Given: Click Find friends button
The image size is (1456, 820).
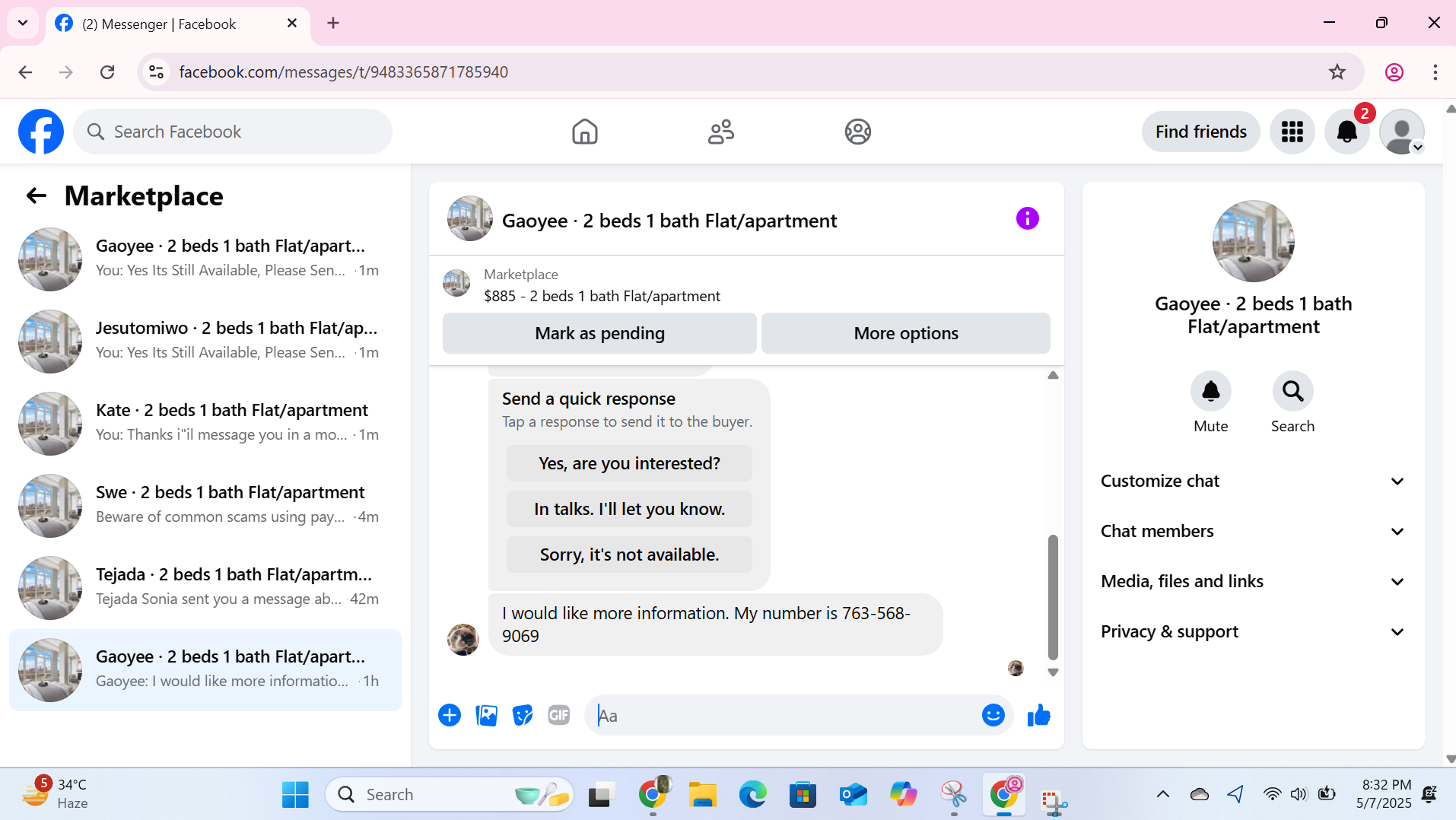Looking at the screenshot, I should tap(1200, 132).
